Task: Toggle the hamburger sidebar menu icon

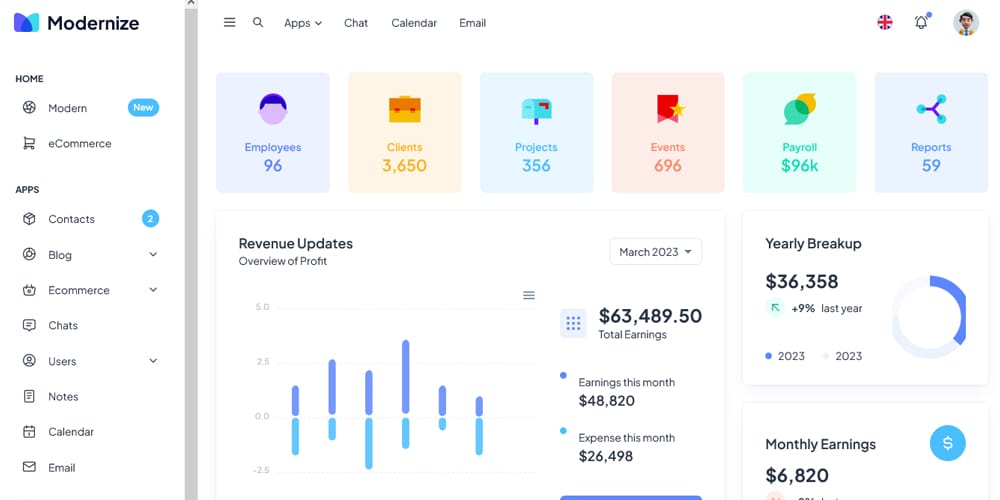Action: point(230,22)
